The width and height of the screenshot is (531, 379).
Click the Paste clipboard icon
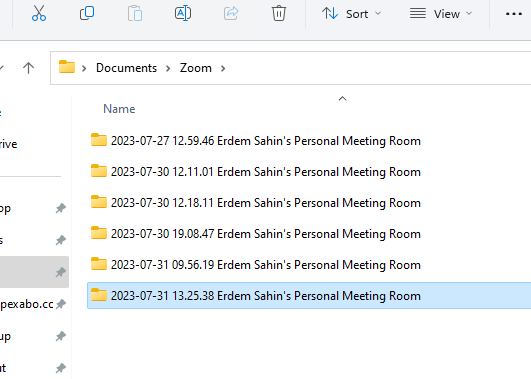pyautogui.click(x=135, y=14)
